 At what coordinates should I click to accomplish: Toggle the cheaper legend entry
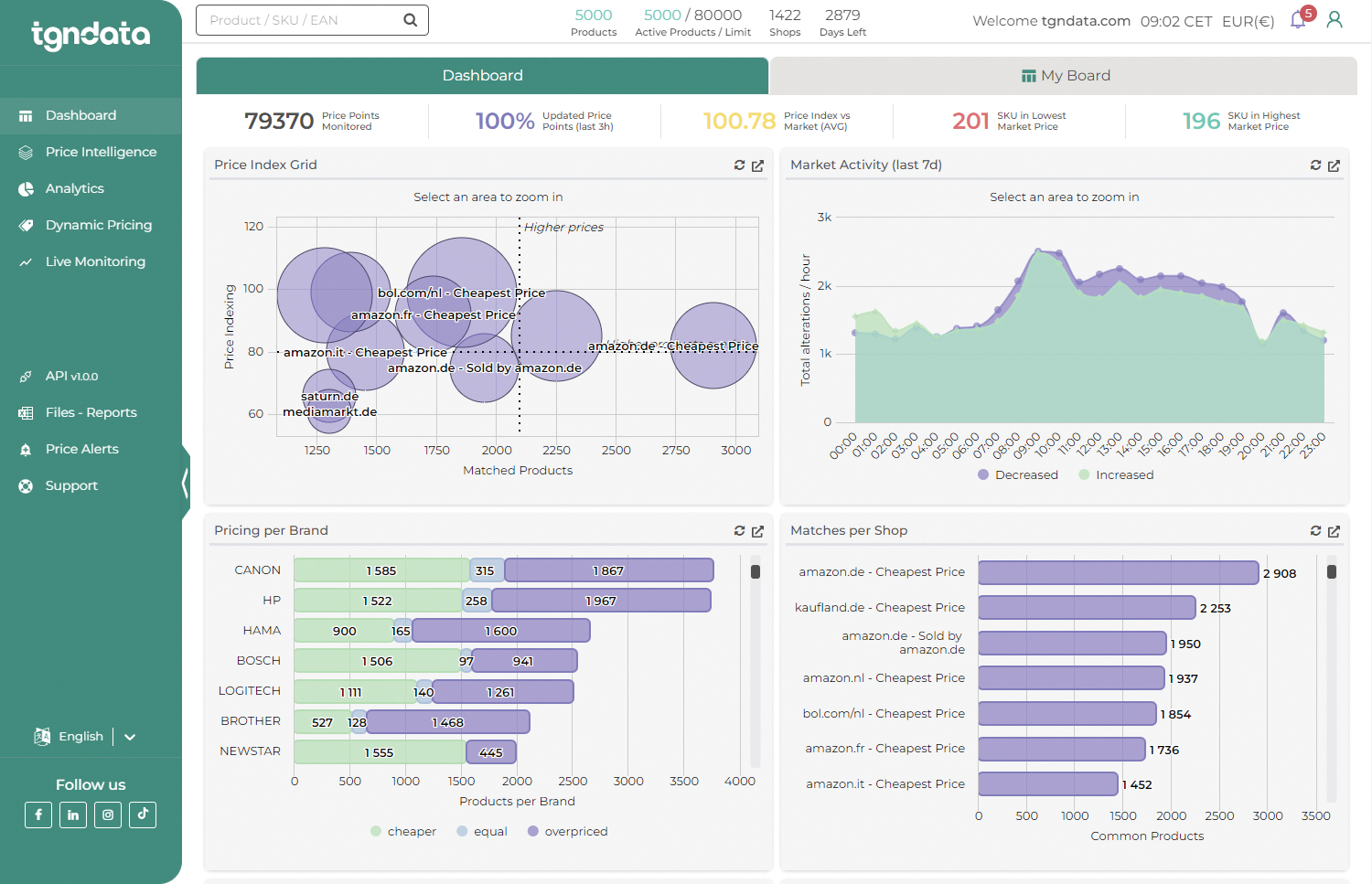[x=403, y=832]
